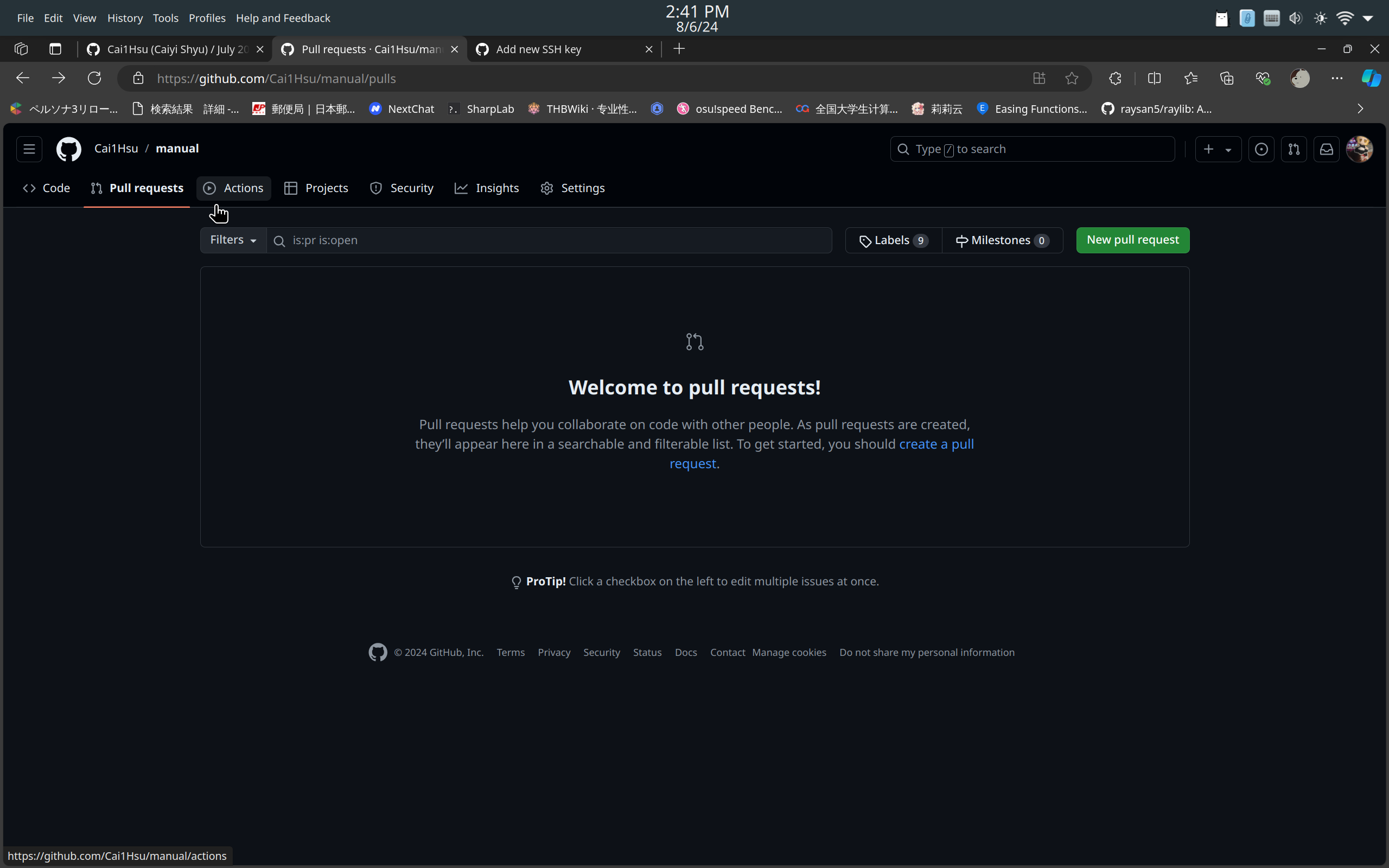Open the GitHub hamburger menu

(x=29, y=149)
